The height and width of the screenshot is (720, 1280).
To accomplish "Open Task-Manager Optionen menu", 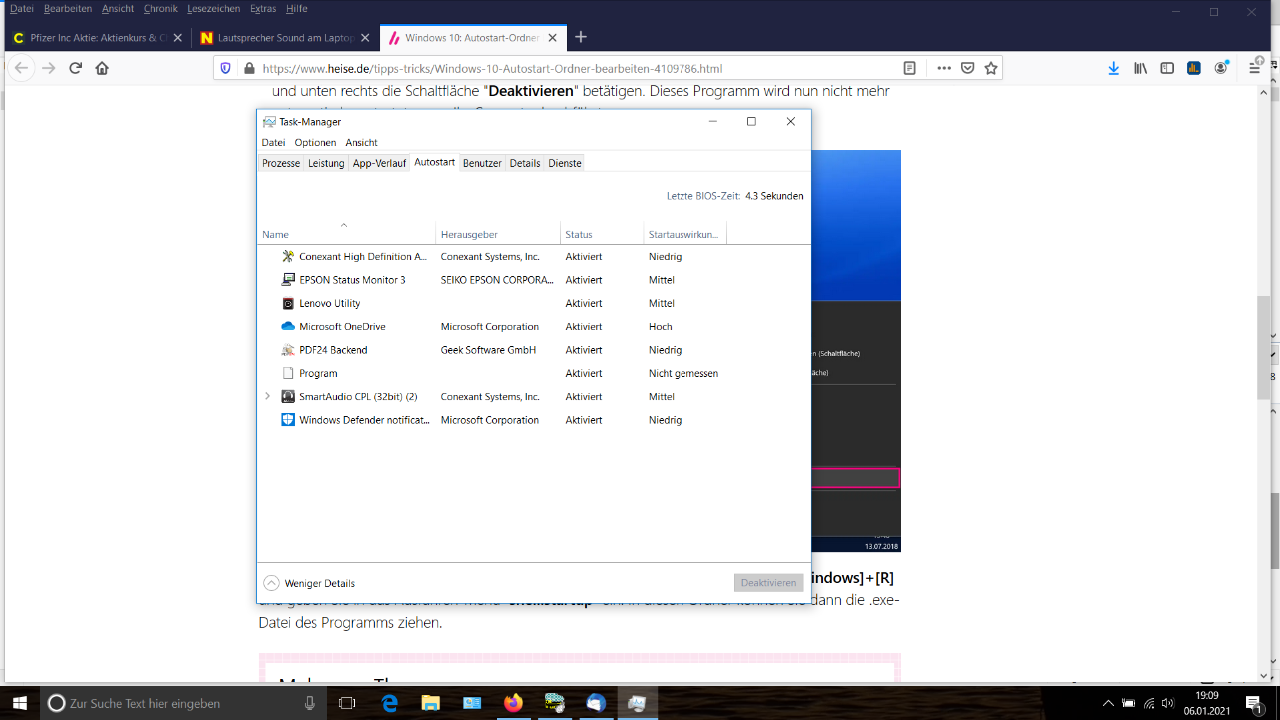I will point(315,143).
